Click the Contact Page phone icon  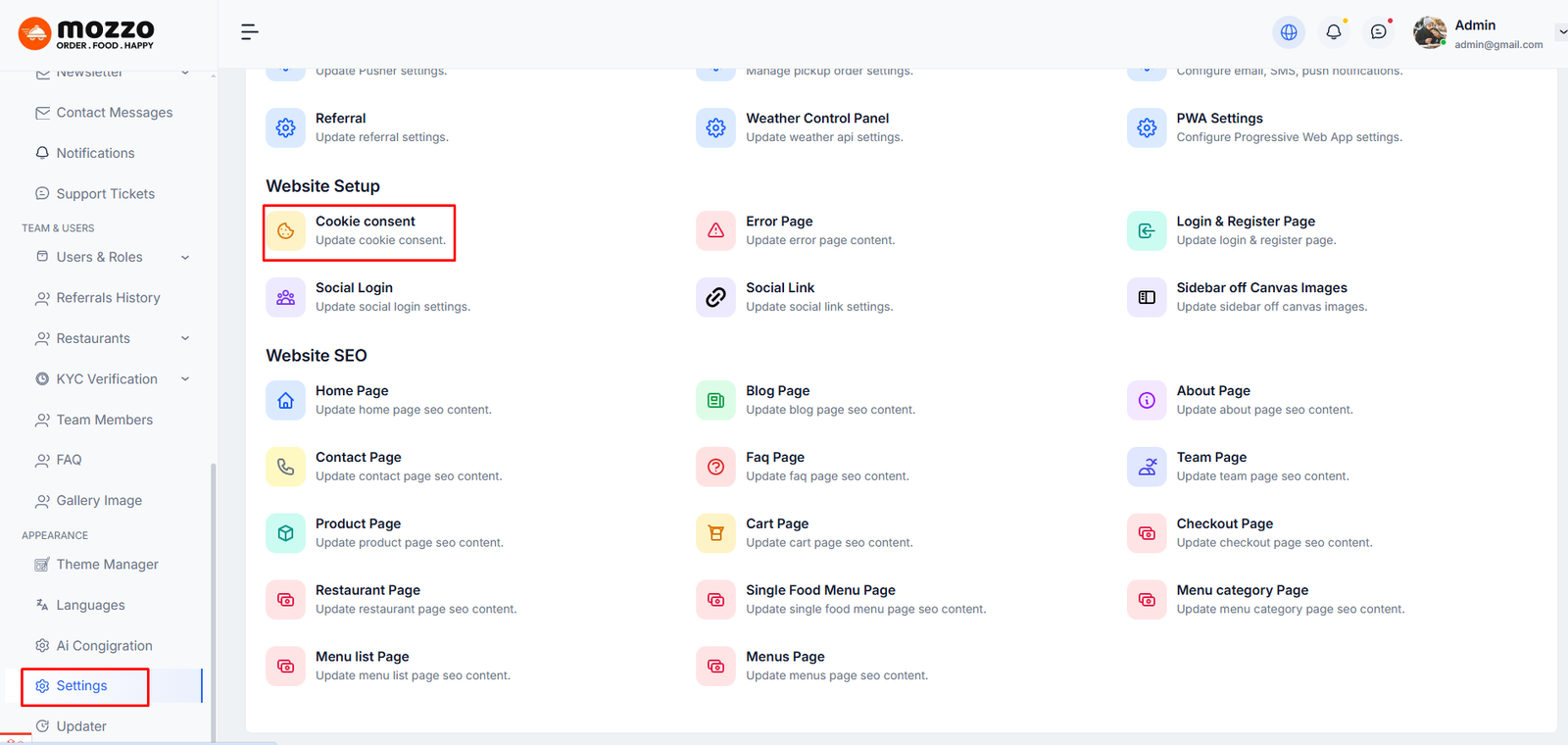(x=285, y=468)
